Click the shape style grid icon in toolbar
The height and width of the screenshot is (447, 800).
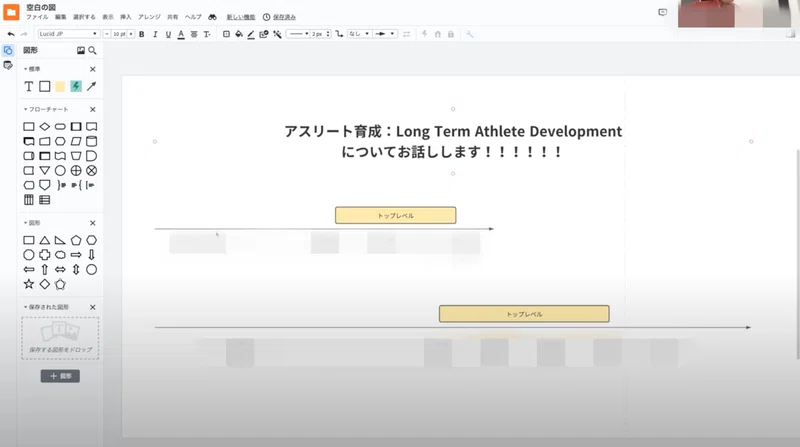point(226,34)
